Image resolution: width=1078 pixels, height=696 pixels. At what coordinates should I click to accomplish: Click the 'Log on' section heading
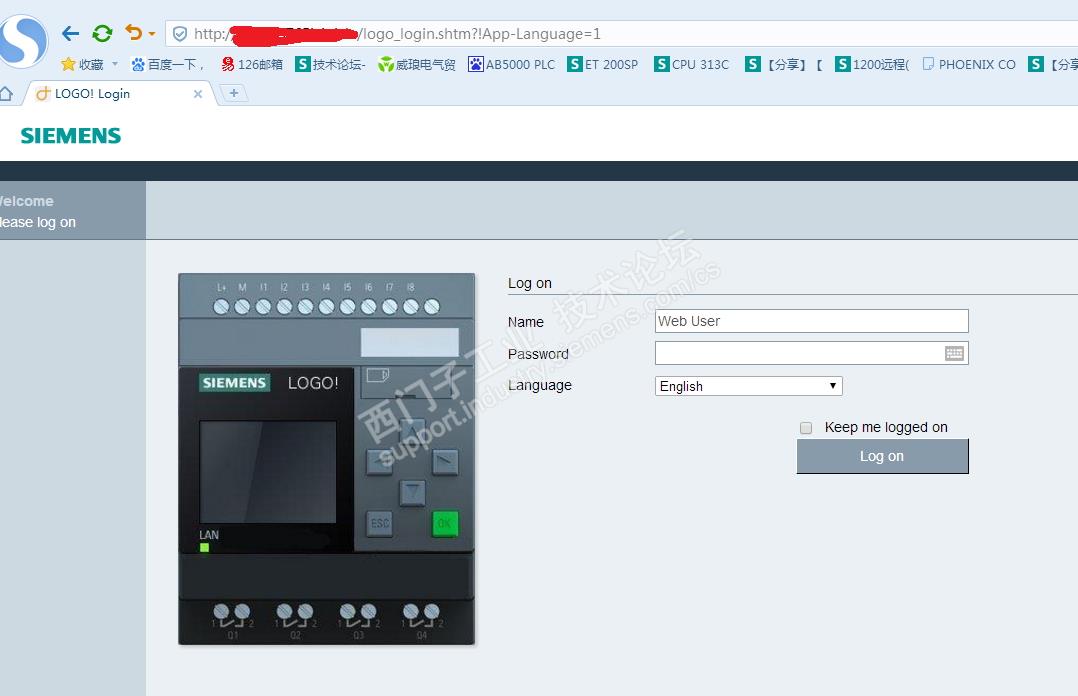(x=529, y=283)
